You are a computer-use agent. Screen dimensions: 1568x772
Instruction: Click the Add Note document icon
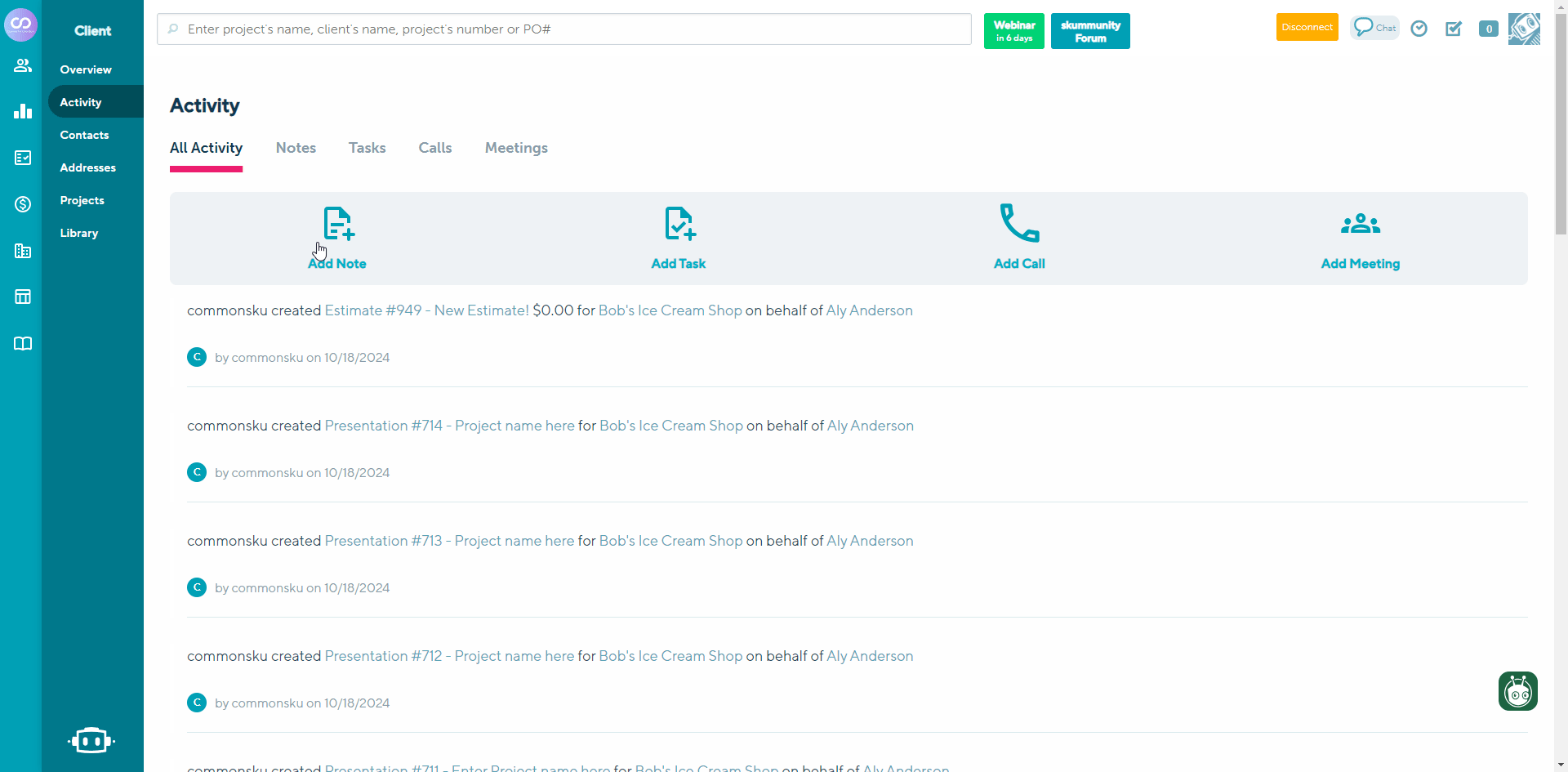coord(338,224)
